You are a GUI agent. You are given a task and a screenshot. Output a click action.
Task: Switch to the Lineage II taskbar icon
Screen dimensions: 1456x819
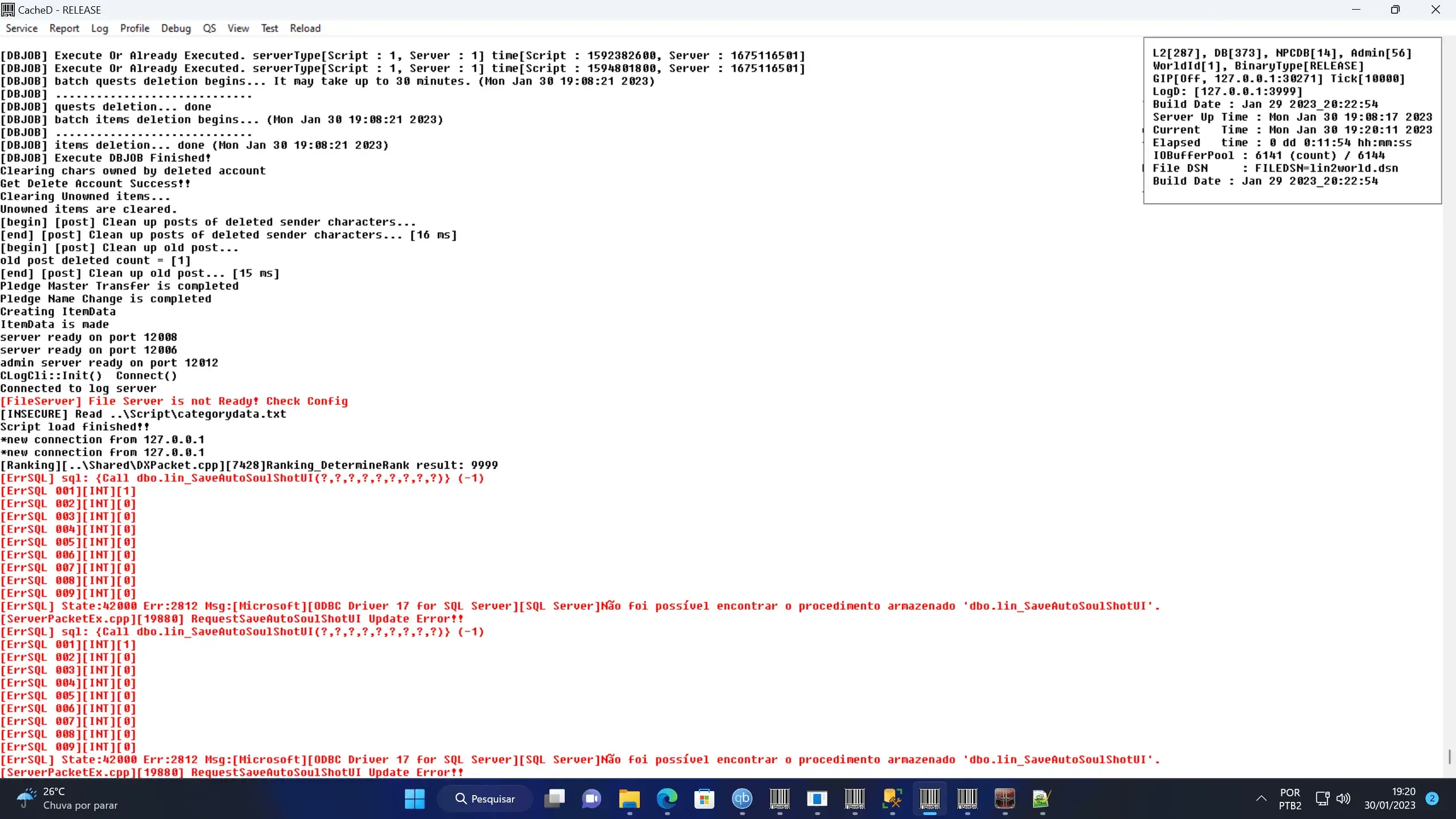click(x=1004, y=799)
